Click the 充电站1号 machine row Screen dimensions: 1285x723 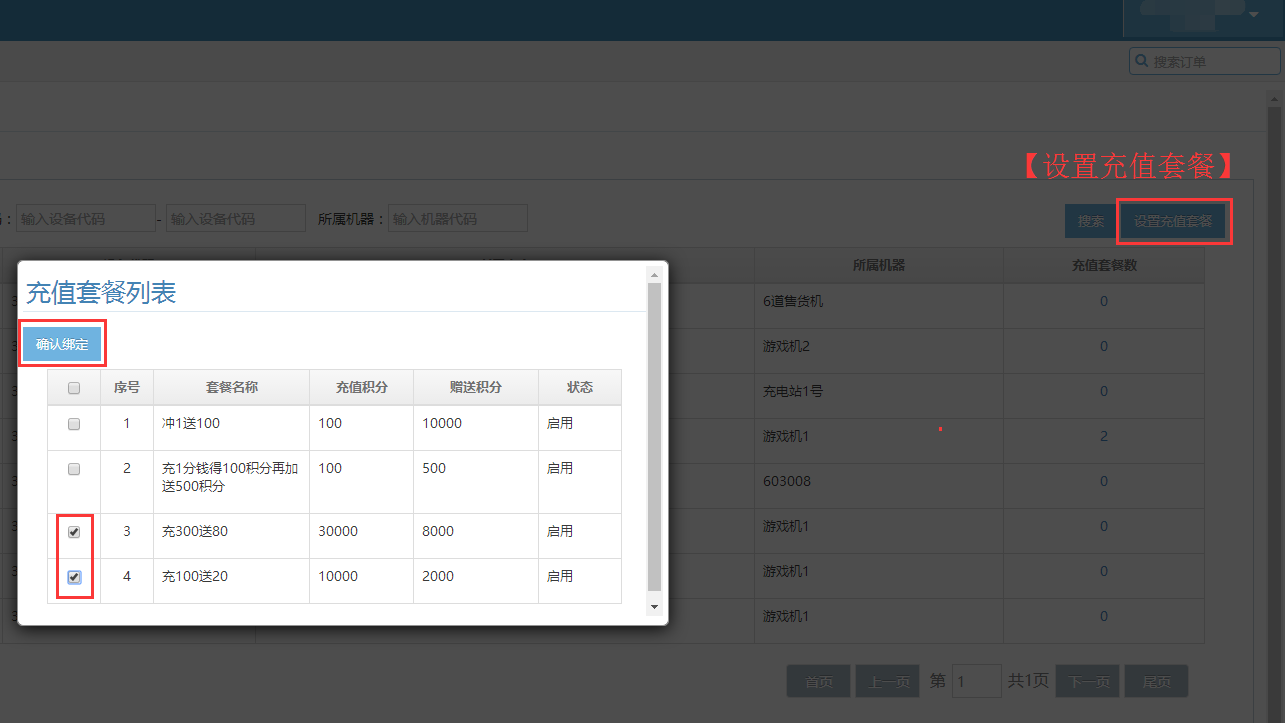click(793, 391)
